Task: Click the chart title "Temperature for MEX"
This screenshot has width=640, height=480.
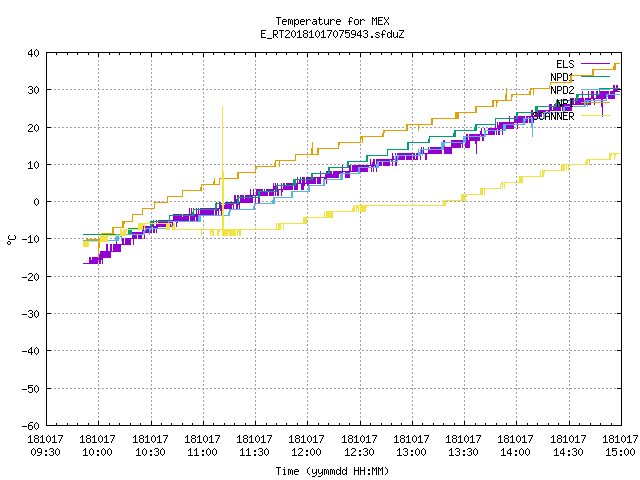Action: (x=332, y=21)
